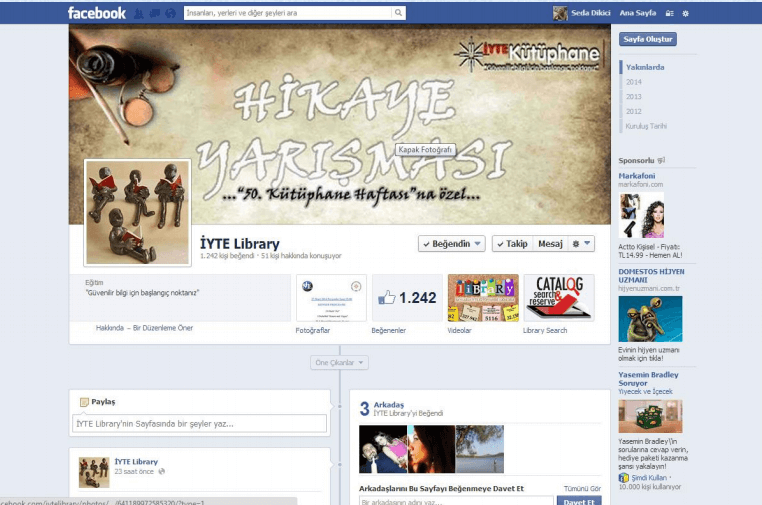This screenshot has height=505, width=762.
Task: Open Markafoni sponsored link
Action: pos(637,175)
